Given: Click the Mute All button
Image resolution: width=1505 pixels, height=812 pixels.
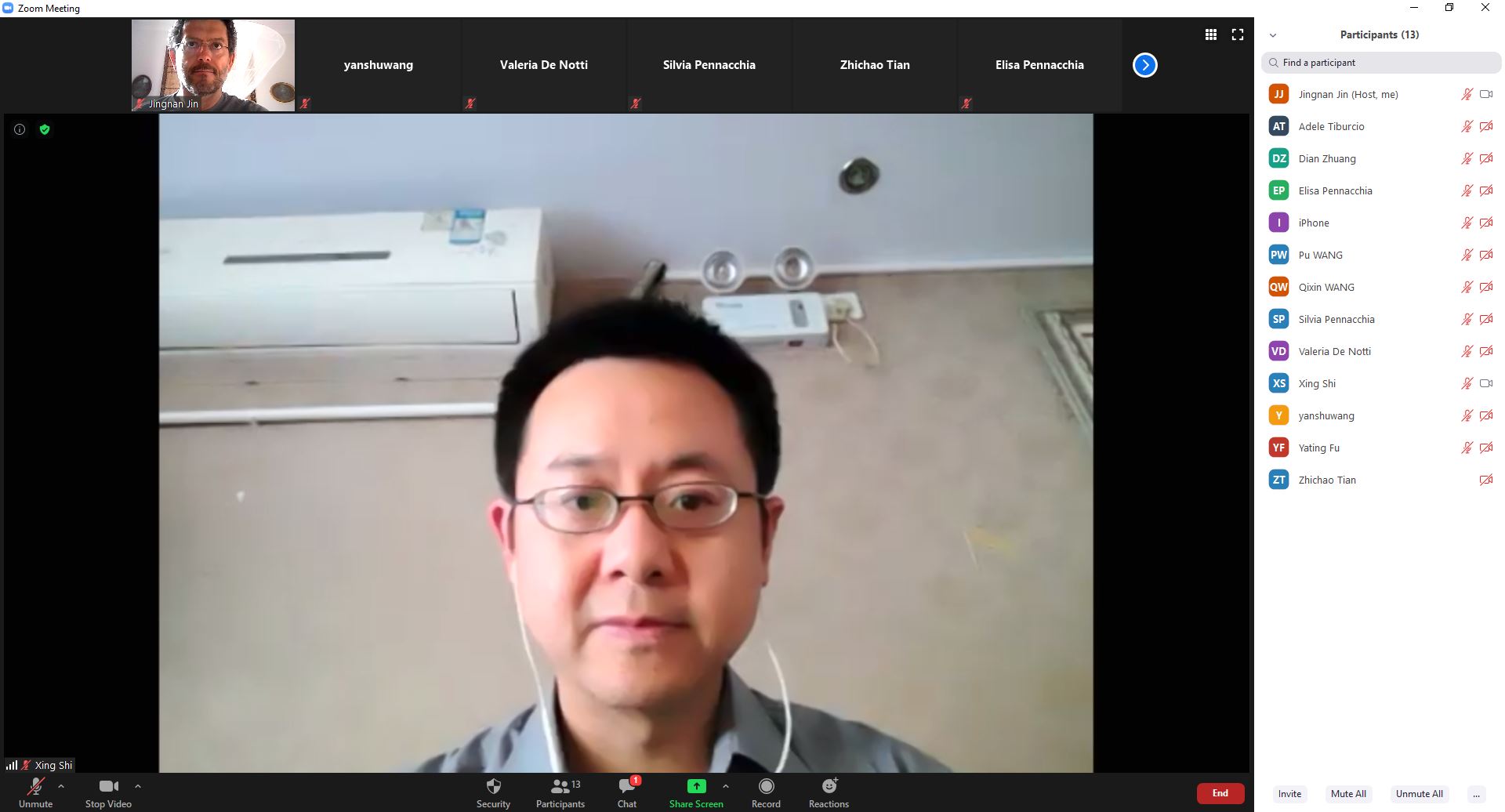Looking at the screenshot, I should (x=1348, y=794).
